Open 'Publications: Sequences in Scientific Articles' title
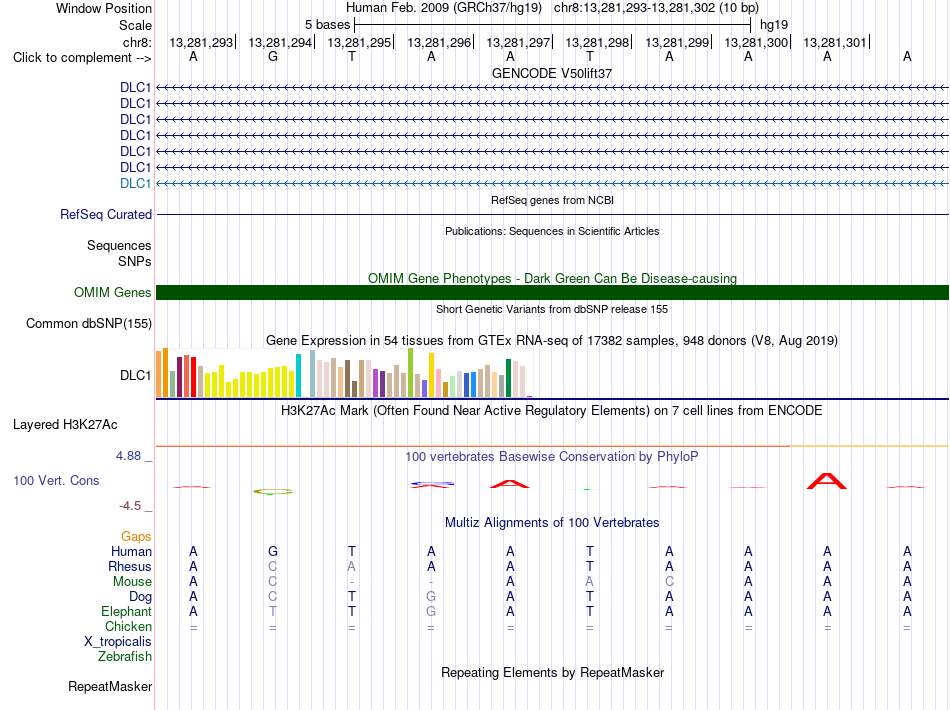The height and width of the screenshot is (710, 950). (552, 231)
